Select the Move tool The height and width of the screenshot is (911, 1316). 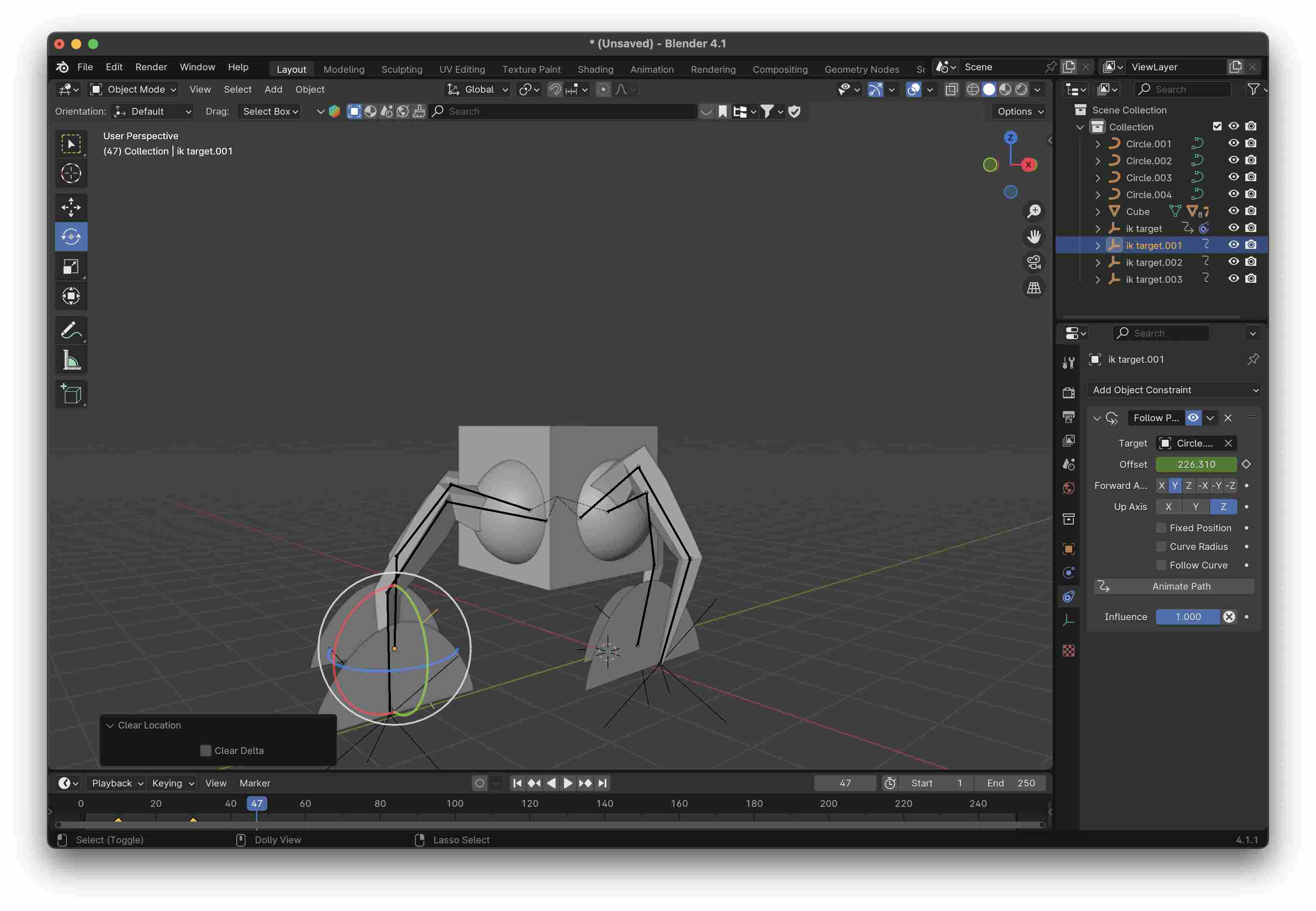click(71, 207)
